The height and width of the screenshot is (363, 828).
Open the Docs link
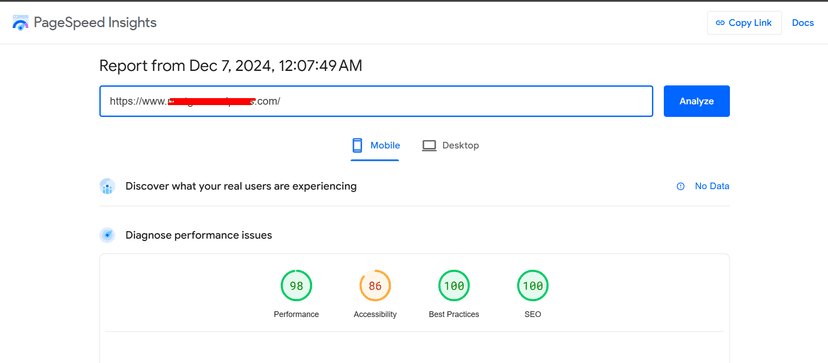(x=803, y=23)
